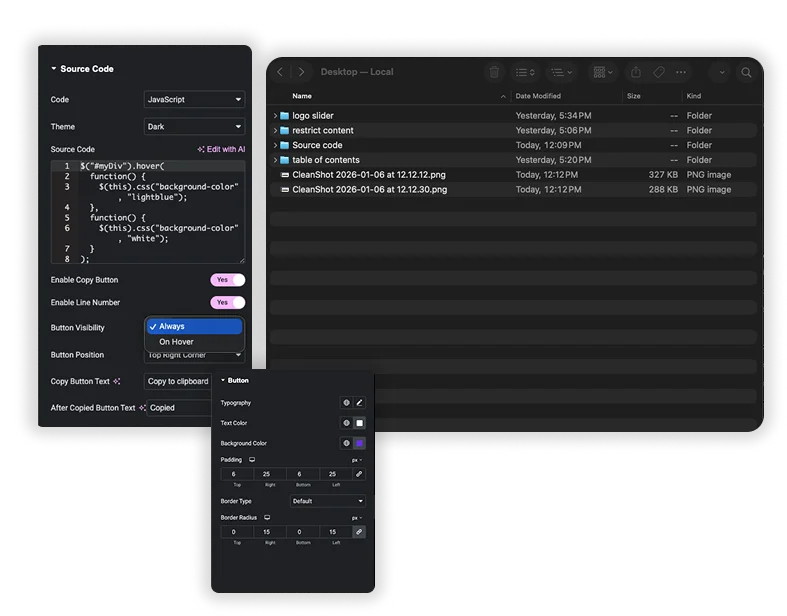The height and width of the screenshot is (616, 787).
Task: Toggle the Padding link values button
Action: [x=359, y=474]
